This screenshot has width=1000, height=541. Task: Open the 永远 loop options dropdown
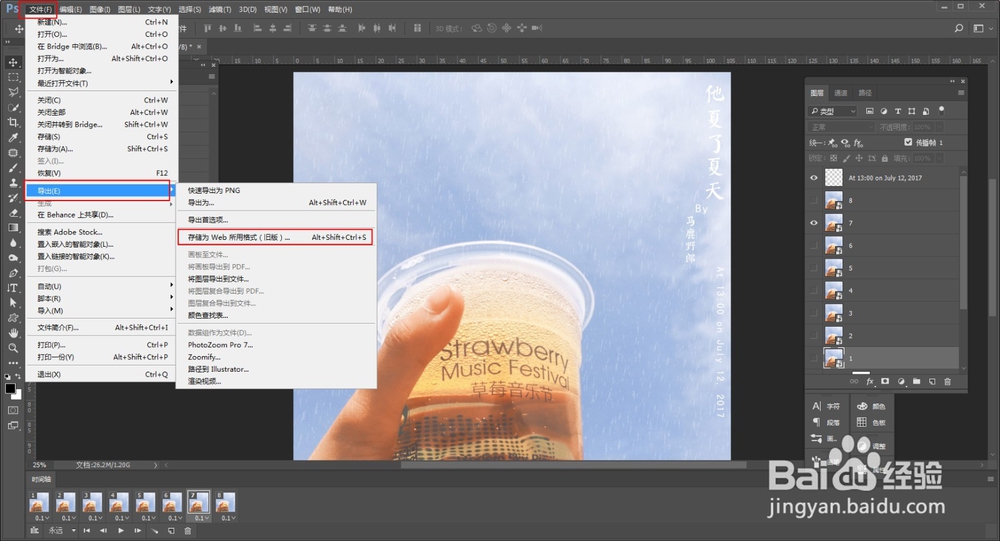tap(61, 531)
